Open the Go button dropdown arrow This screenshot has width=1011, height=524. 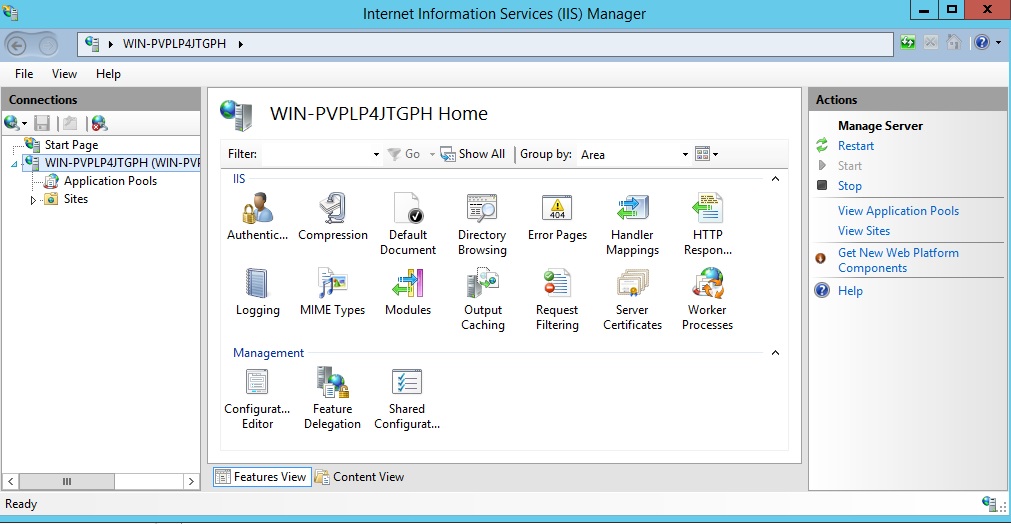coord(432,155)
